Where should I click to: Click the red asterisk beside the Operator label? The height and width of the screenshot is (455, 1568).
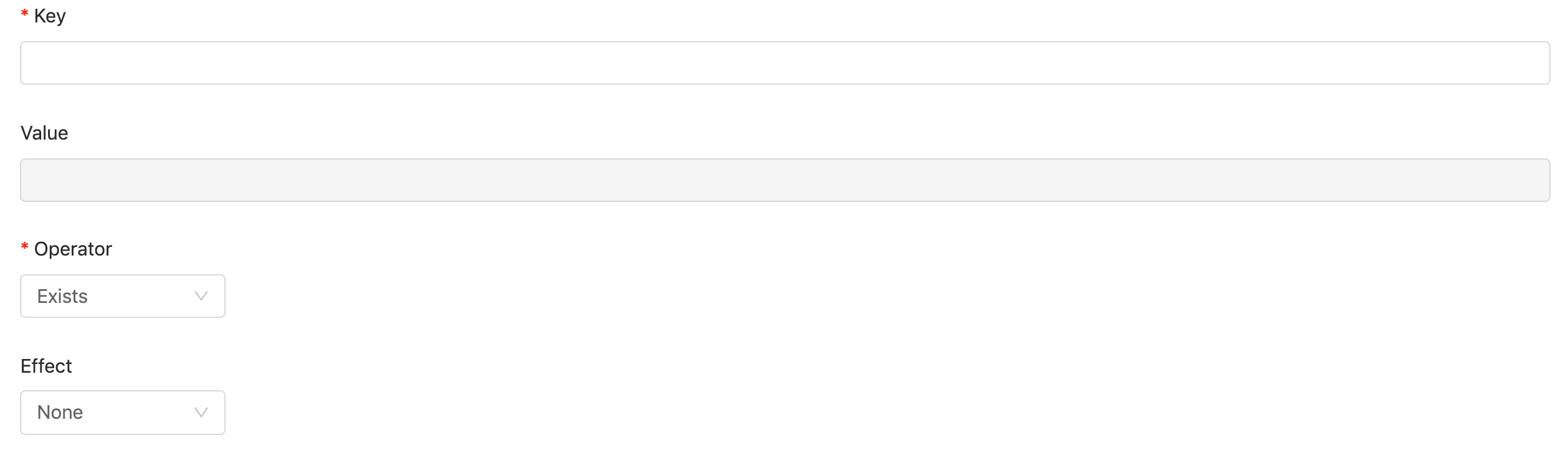click(24, 247)
